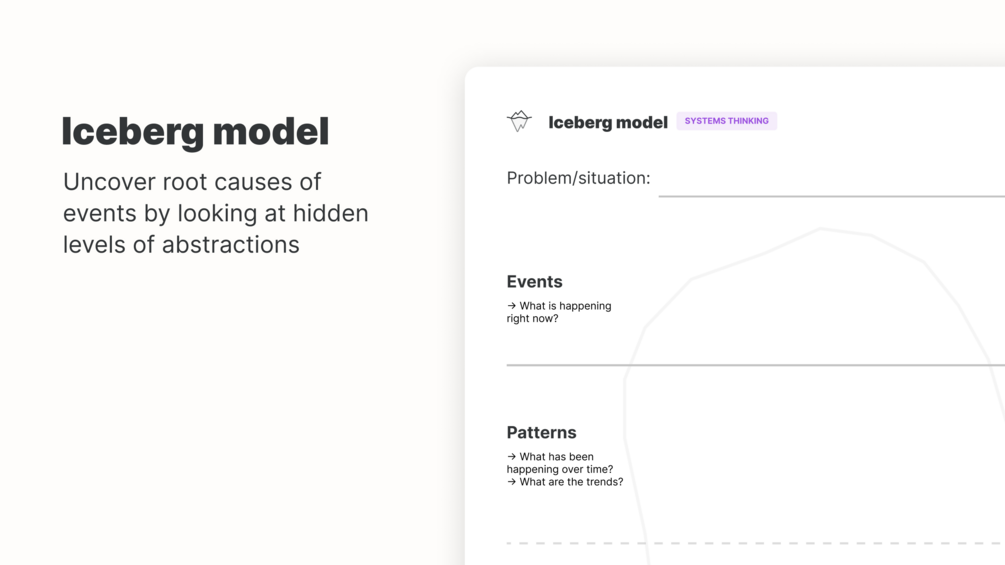Screen dimensions: 1005x565
Task: Click 'What has been happening over time?' prompt
Action: (x=560, y=463)
